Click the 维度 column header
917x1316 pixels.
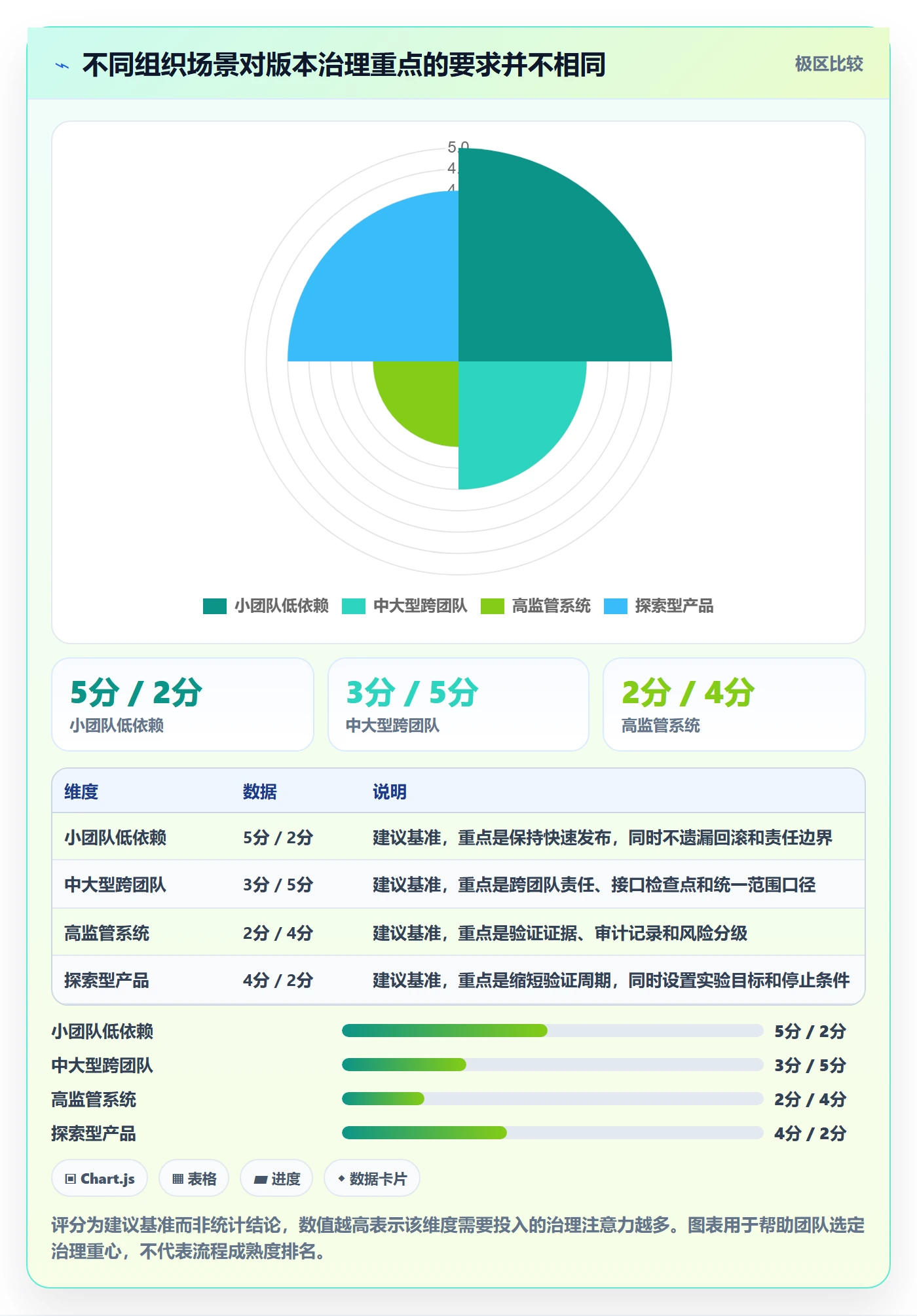click(81, 792)
